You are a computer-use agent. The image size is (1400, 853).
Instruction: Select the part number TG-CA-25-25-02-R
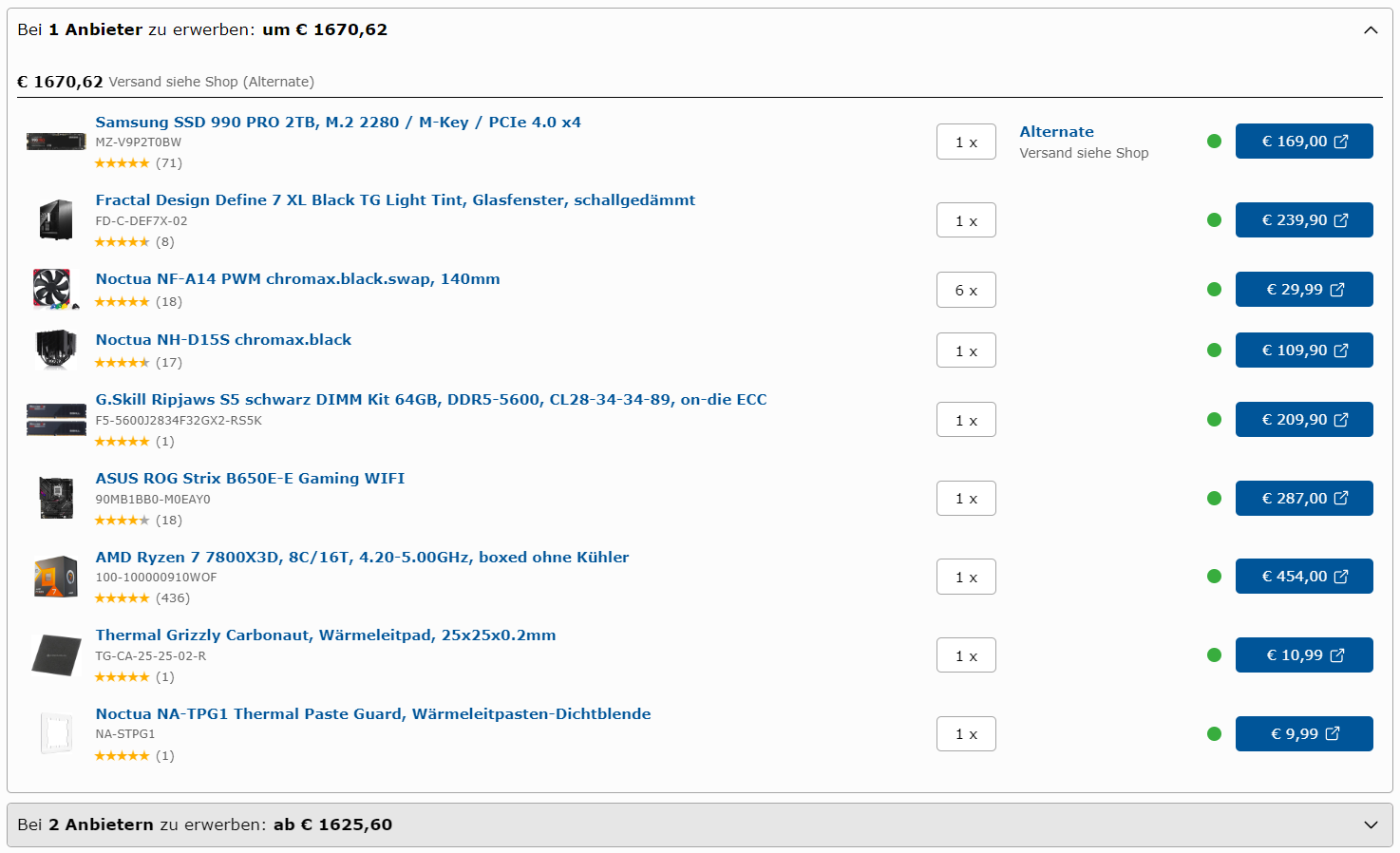click(151, 656)
